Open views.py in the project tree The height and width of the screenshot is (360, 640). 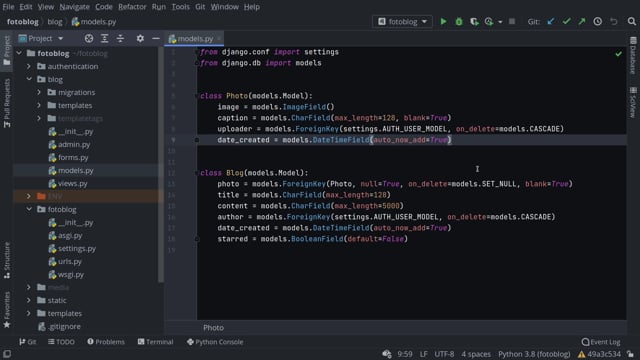click(73, 183)
